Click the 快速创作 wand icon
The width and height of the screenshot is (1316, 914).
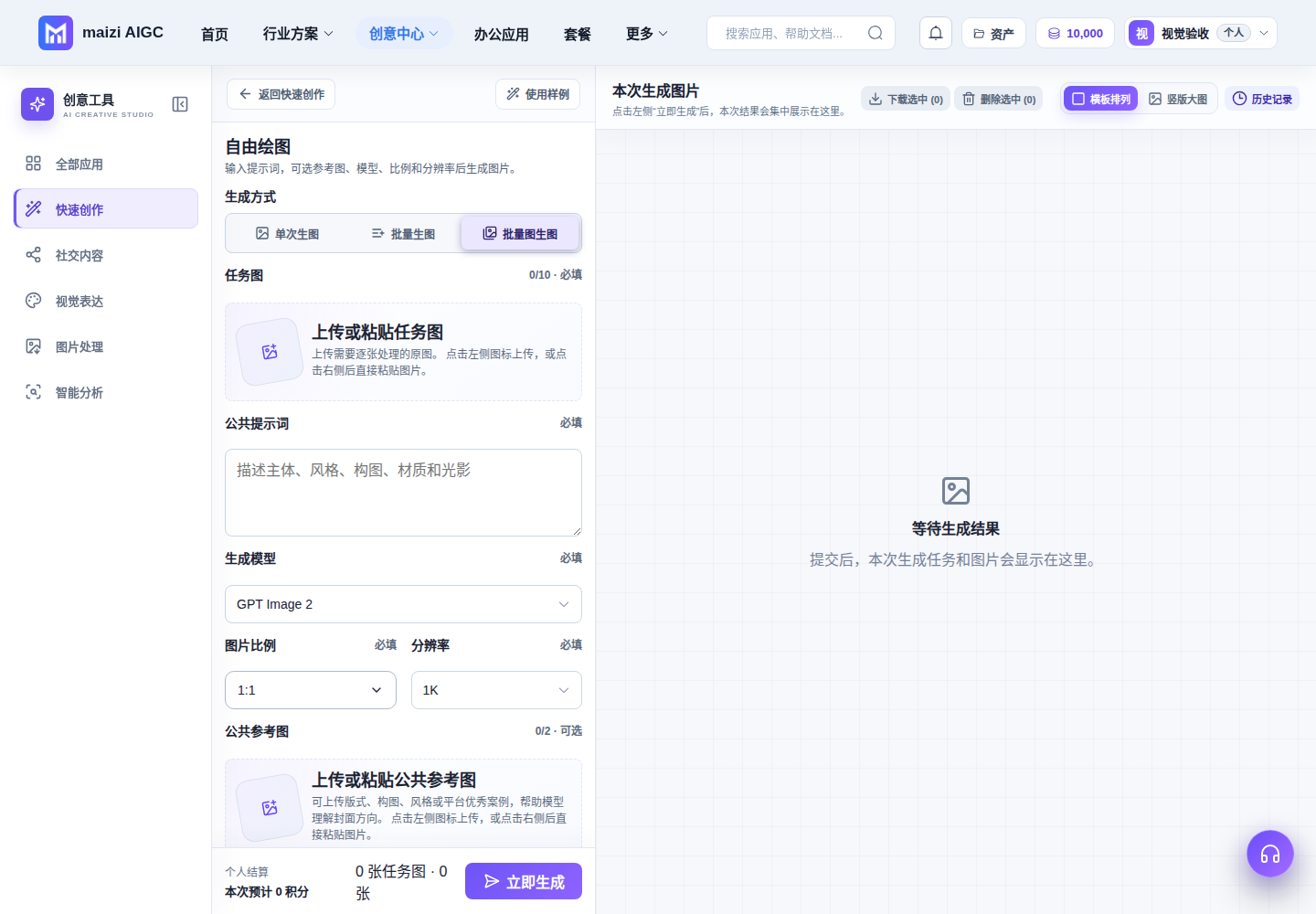click(34, 209)
